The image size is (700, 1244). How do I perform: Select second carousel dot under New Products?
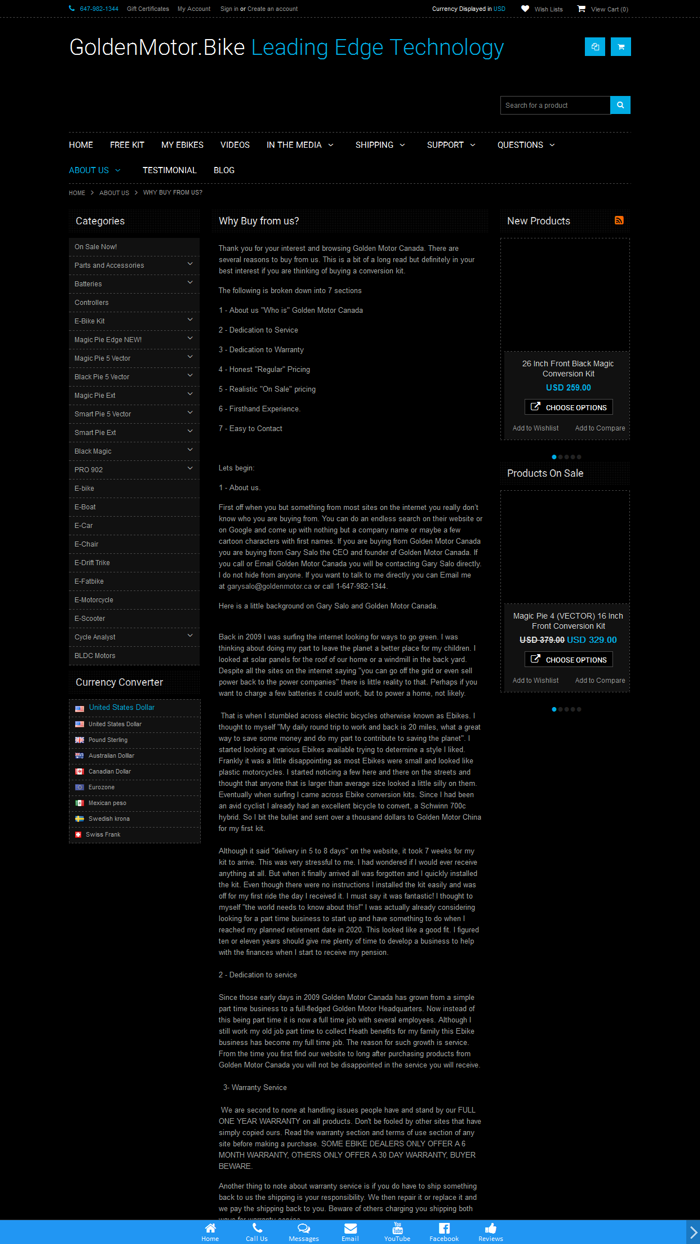point(560,457)
